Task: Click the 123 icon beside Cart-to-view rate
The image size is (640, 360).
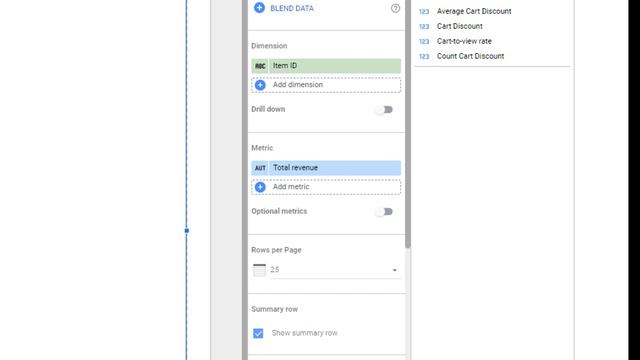Action: click(424, 42)
